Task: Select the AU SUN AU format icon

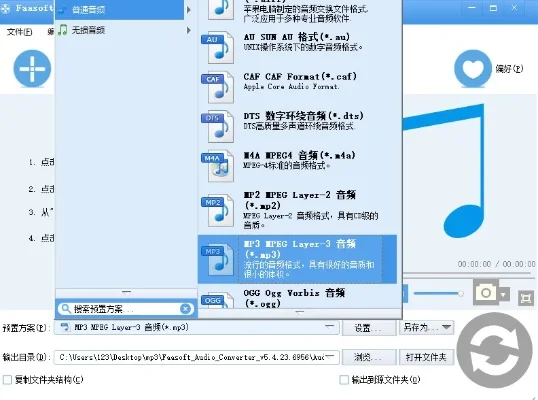Action: point(219,48)
